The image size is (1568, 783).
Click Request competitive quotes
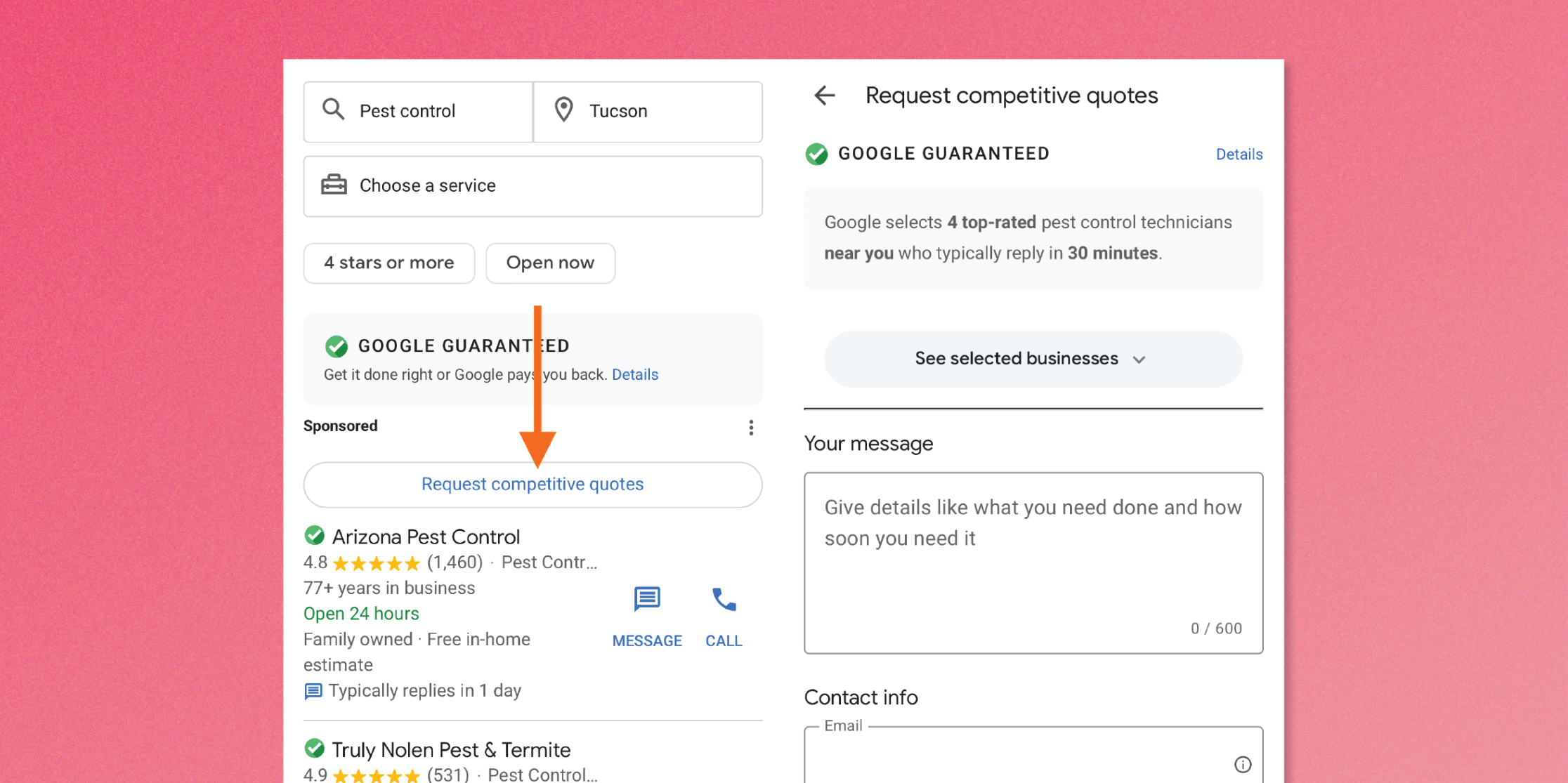532,484
